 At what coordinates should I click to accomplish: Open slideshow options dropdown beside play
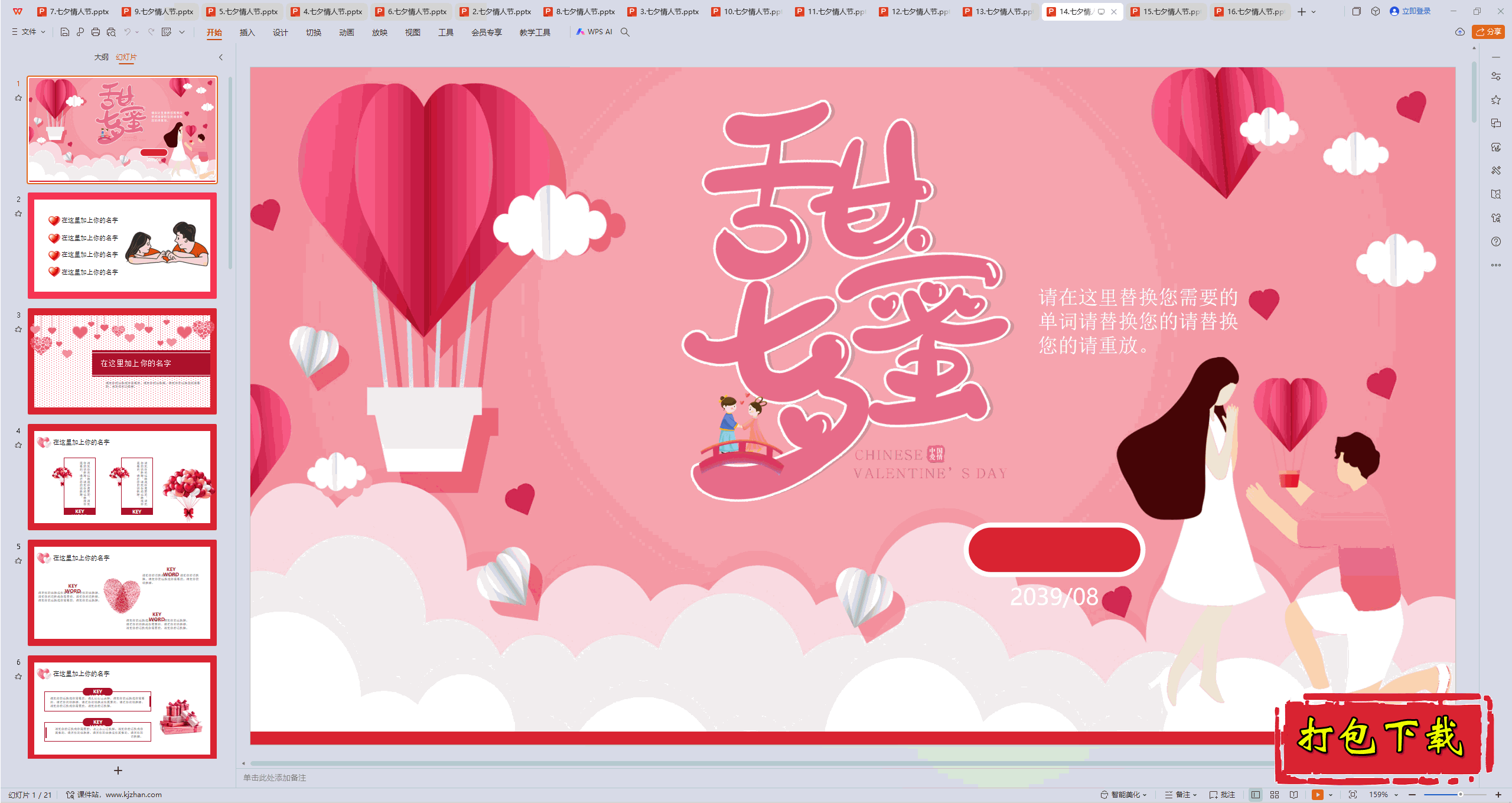click(x=1331, y=795)
